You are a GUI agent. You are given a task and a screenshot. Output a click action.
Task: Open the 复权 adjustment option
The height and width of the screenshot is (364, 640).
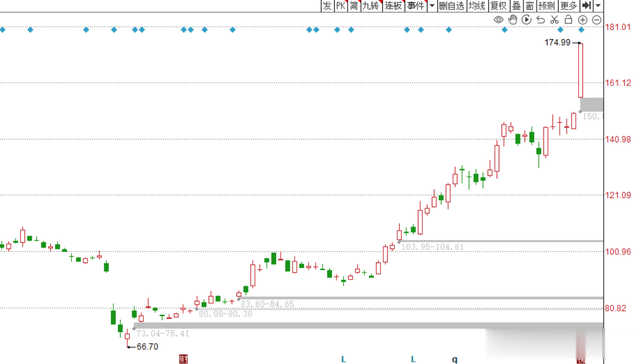point(498,5)
